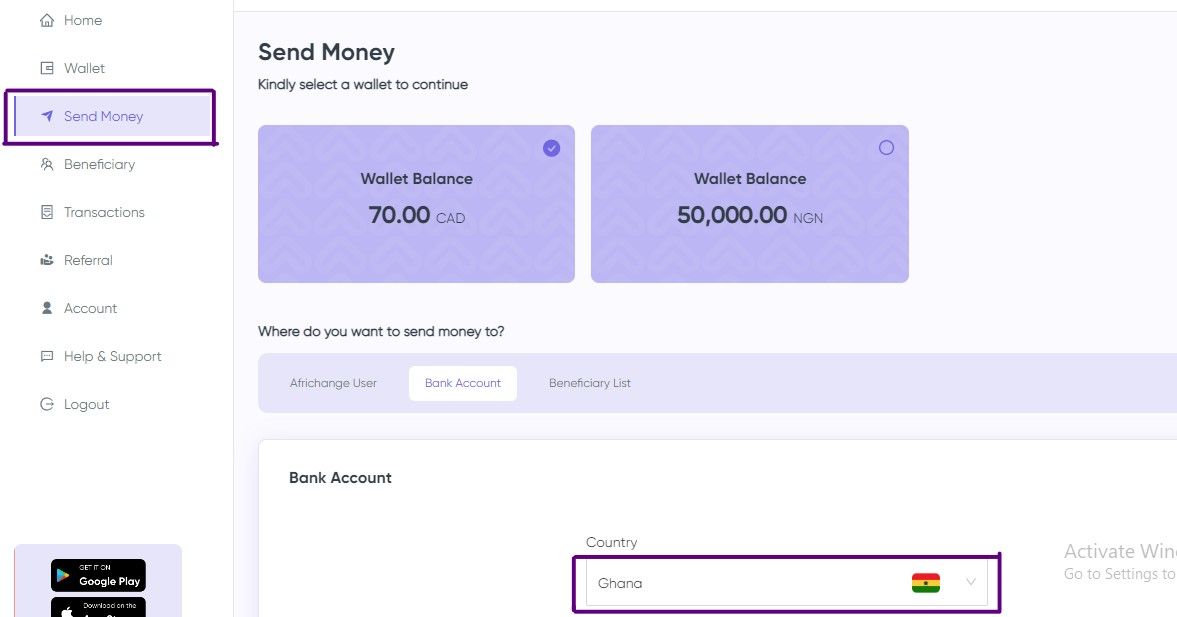Select the Bank Account tab
Viewport: 1177px width, 617px height.
[x=463, y=383]
